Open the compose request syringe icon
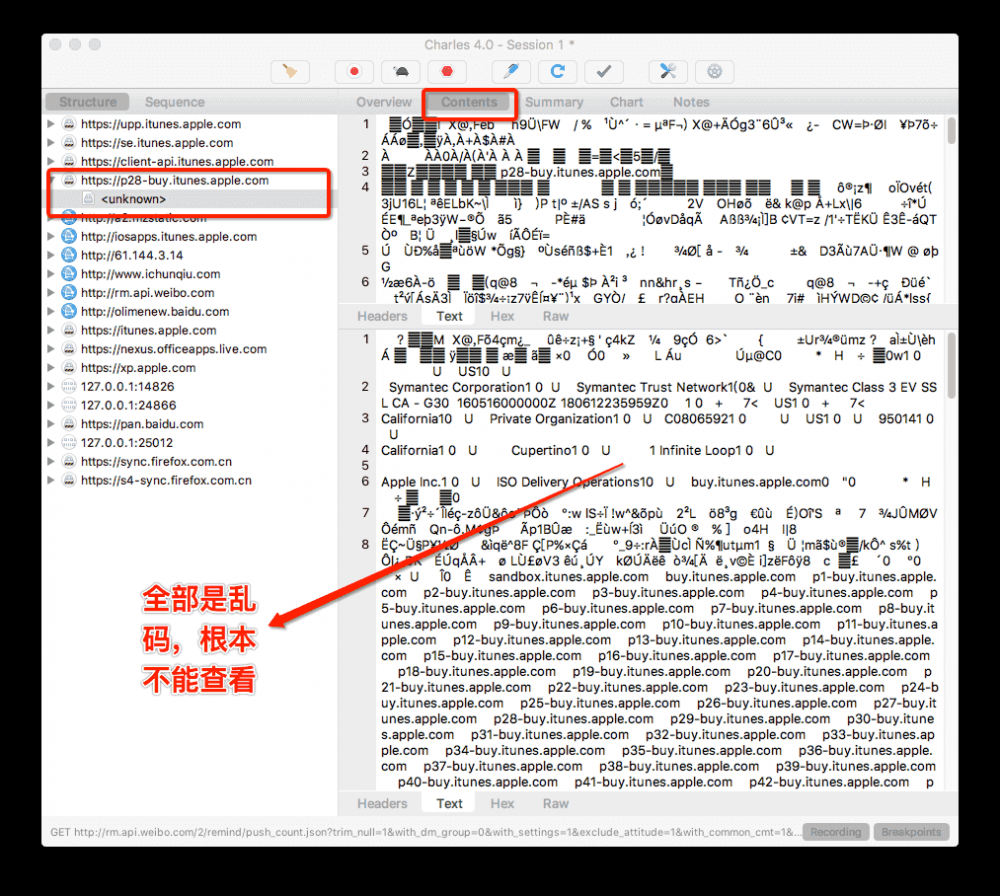The height and width of the screenshot is (896, 1000). (511, 71)
